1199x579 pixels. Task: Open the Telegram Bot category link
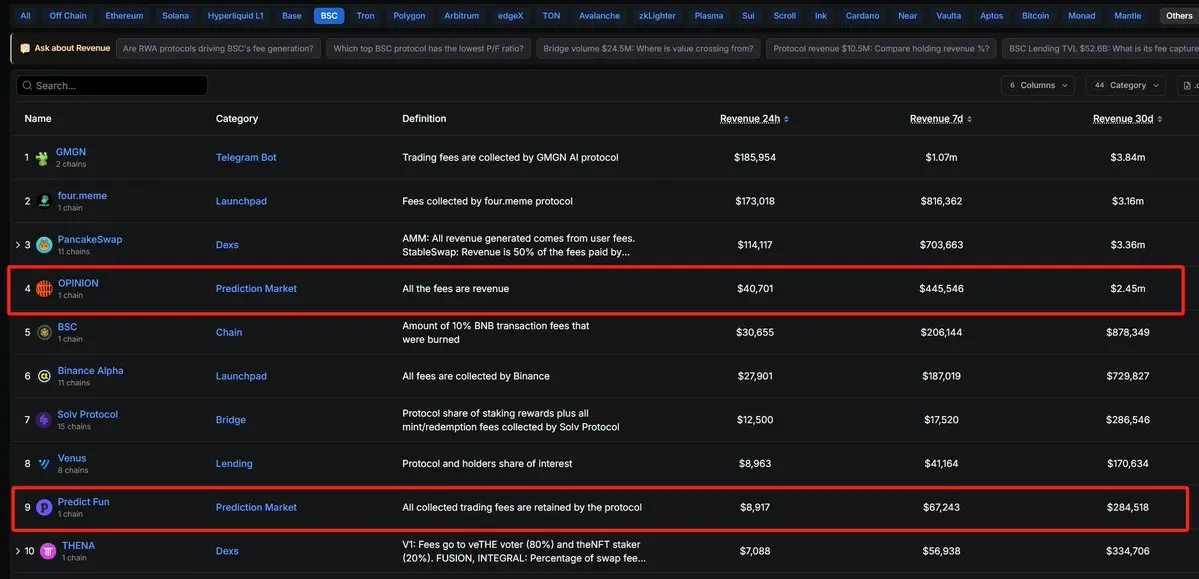tap(246, 158)
